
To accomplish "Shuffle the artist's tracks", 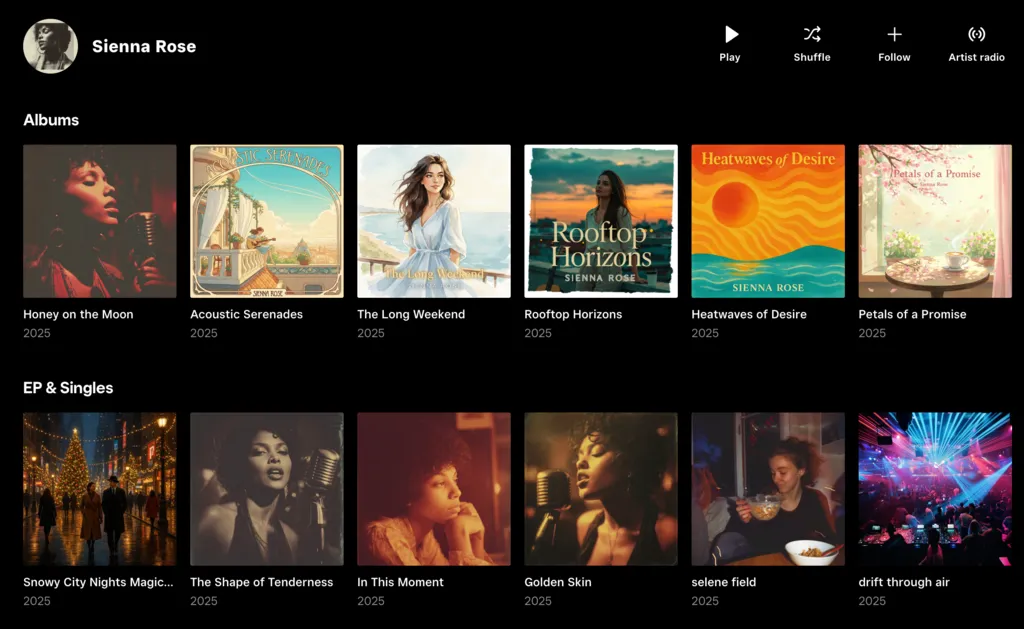I will click(812, 35).
